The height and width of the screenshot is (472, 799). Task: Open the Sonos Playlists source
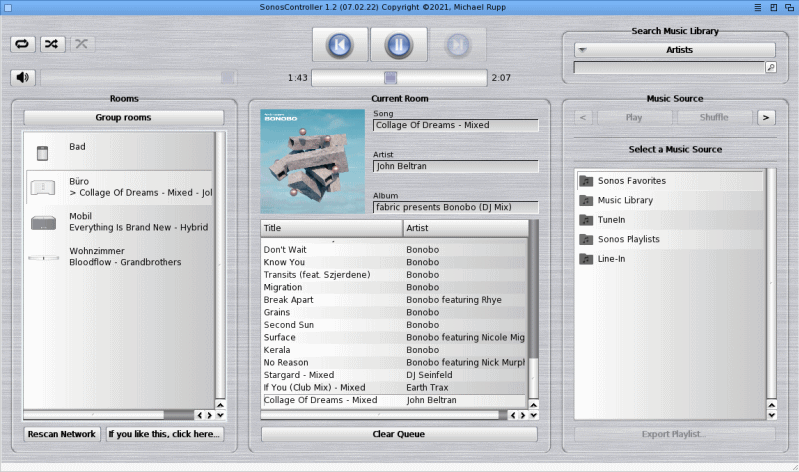point(634,239)
